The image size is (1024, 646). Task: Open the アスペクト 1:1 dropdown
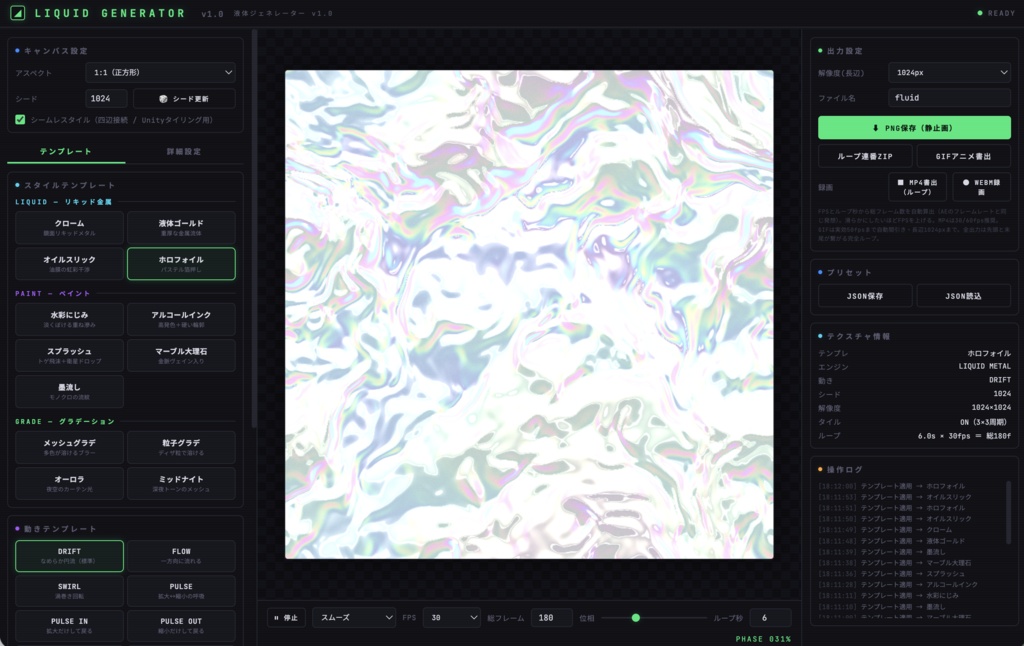(161, 73)
